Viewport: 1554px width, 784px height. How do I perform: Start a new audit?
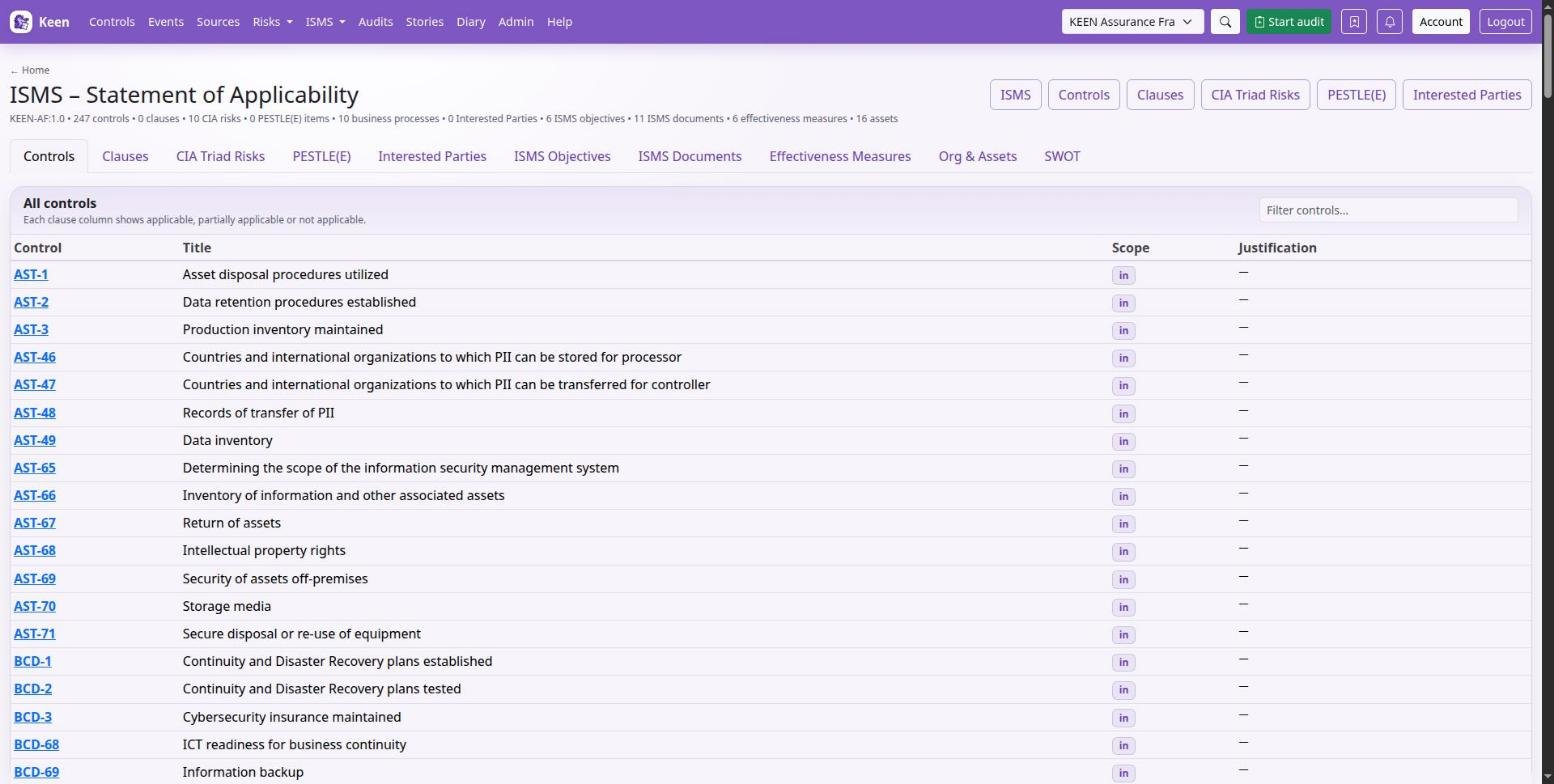point(1289,22)
